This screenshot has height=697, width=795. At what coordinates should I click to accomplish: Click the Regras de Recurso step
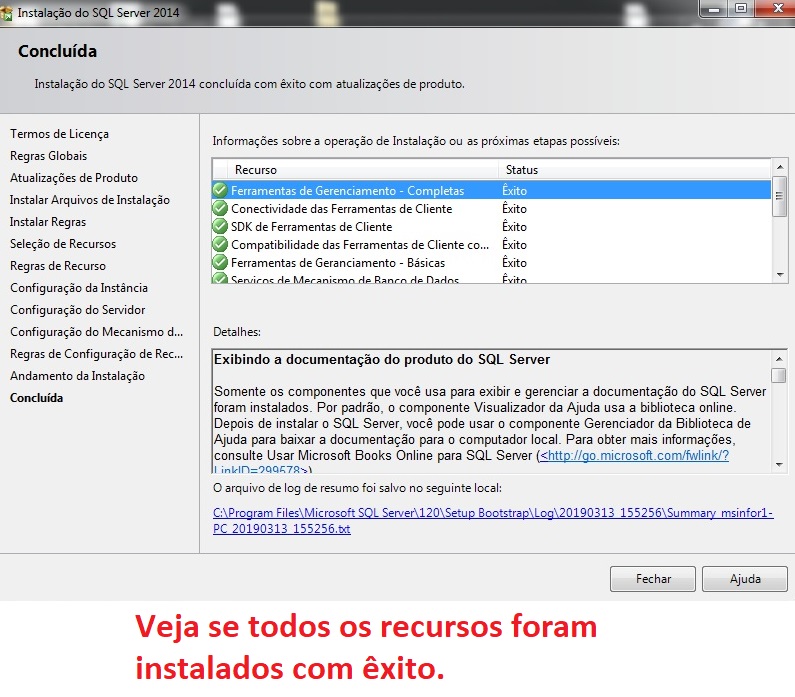click(58, 266)
